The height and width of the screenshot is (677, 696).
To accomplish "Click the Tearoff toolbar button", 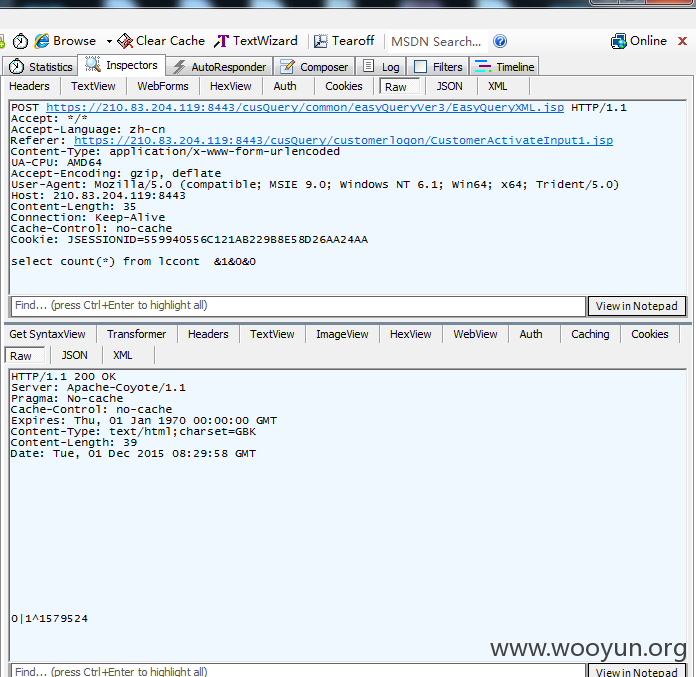I will click(344, 41).
